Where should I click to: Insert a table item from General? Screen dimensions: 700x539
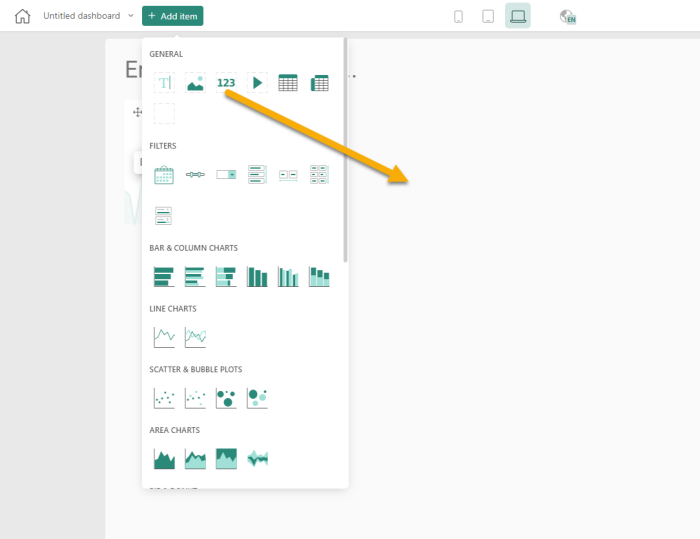tap(288, 83)
